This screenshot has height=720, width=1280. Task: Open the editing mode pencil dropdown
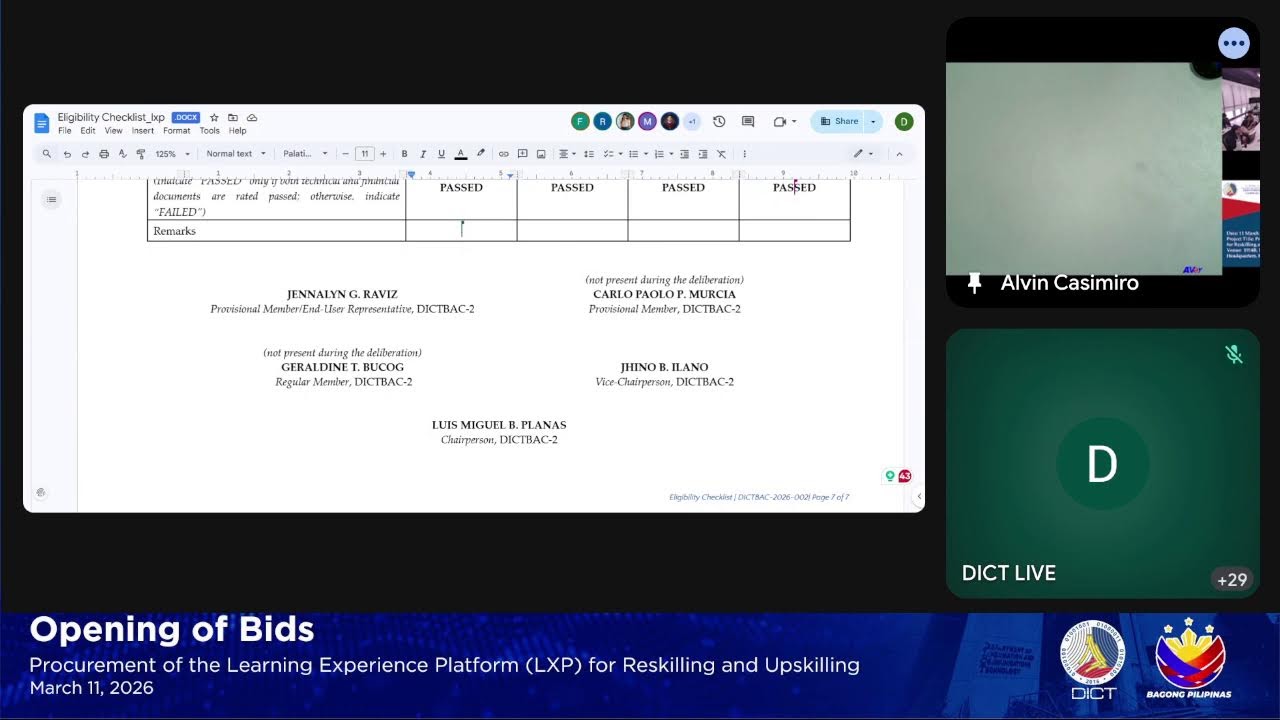pyautogui.click(x=863, y=154)
